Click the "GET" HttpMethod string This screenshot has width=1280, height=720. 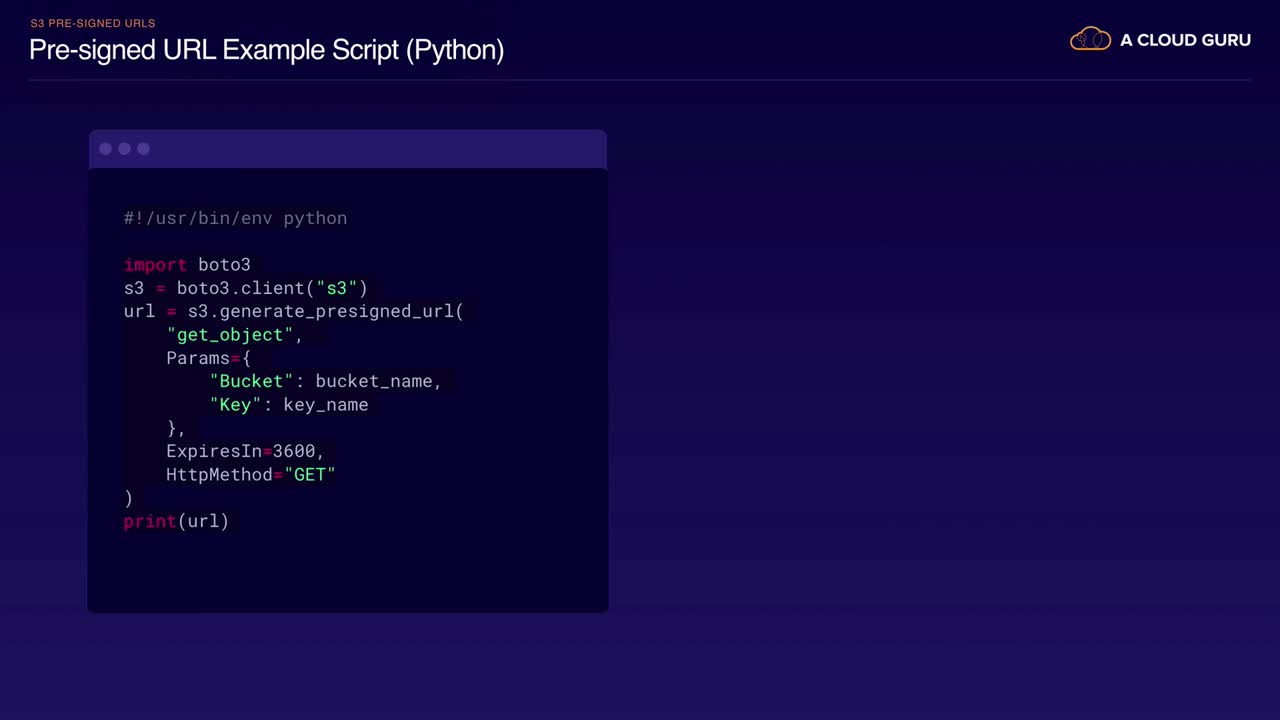(310, 475)
